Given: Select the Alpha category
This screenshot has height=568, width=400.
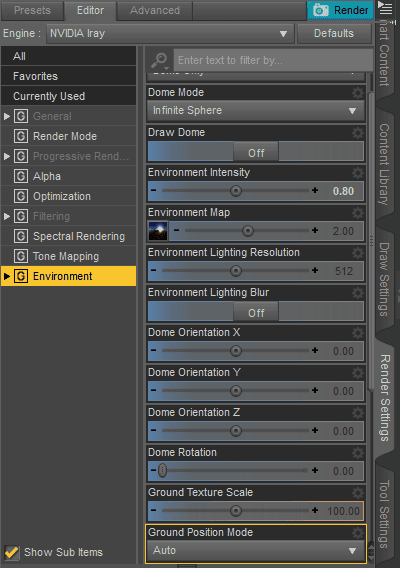Looking at the screenshot, I should click(x=68, y=176).
